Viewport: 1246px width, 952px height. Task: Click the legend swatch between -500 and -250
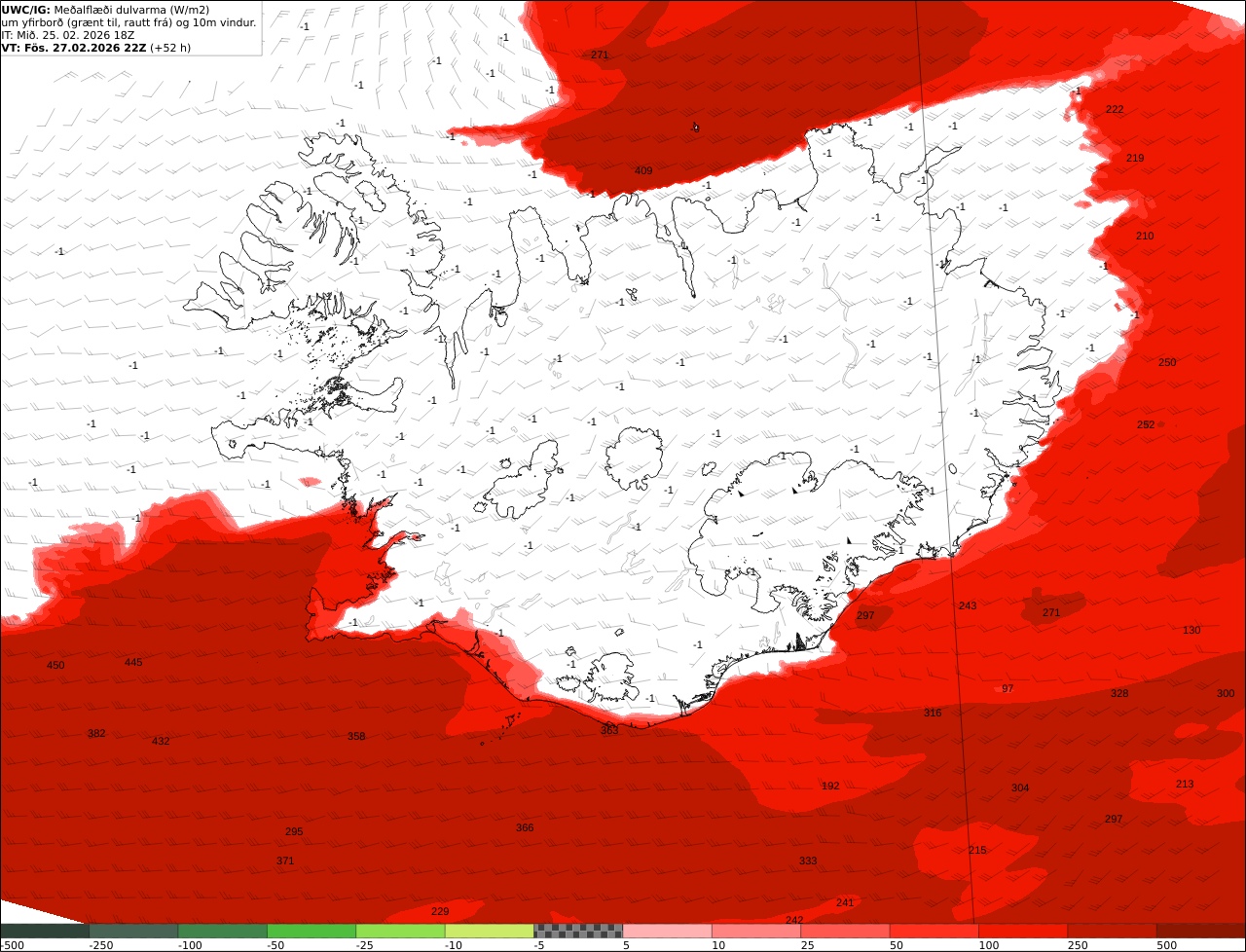[45, 931]
